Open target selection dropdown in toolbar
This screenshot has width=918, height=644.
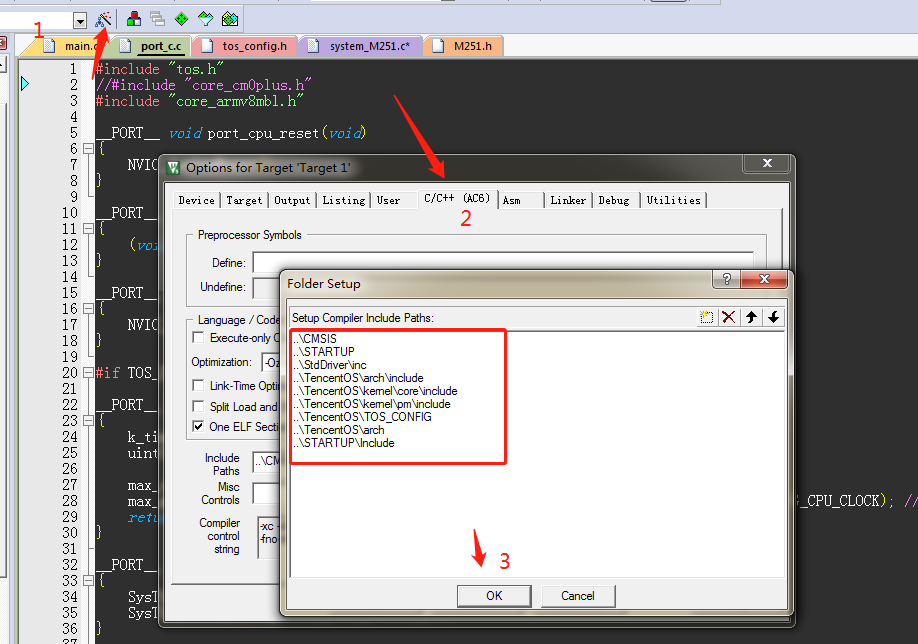[80, 22]
